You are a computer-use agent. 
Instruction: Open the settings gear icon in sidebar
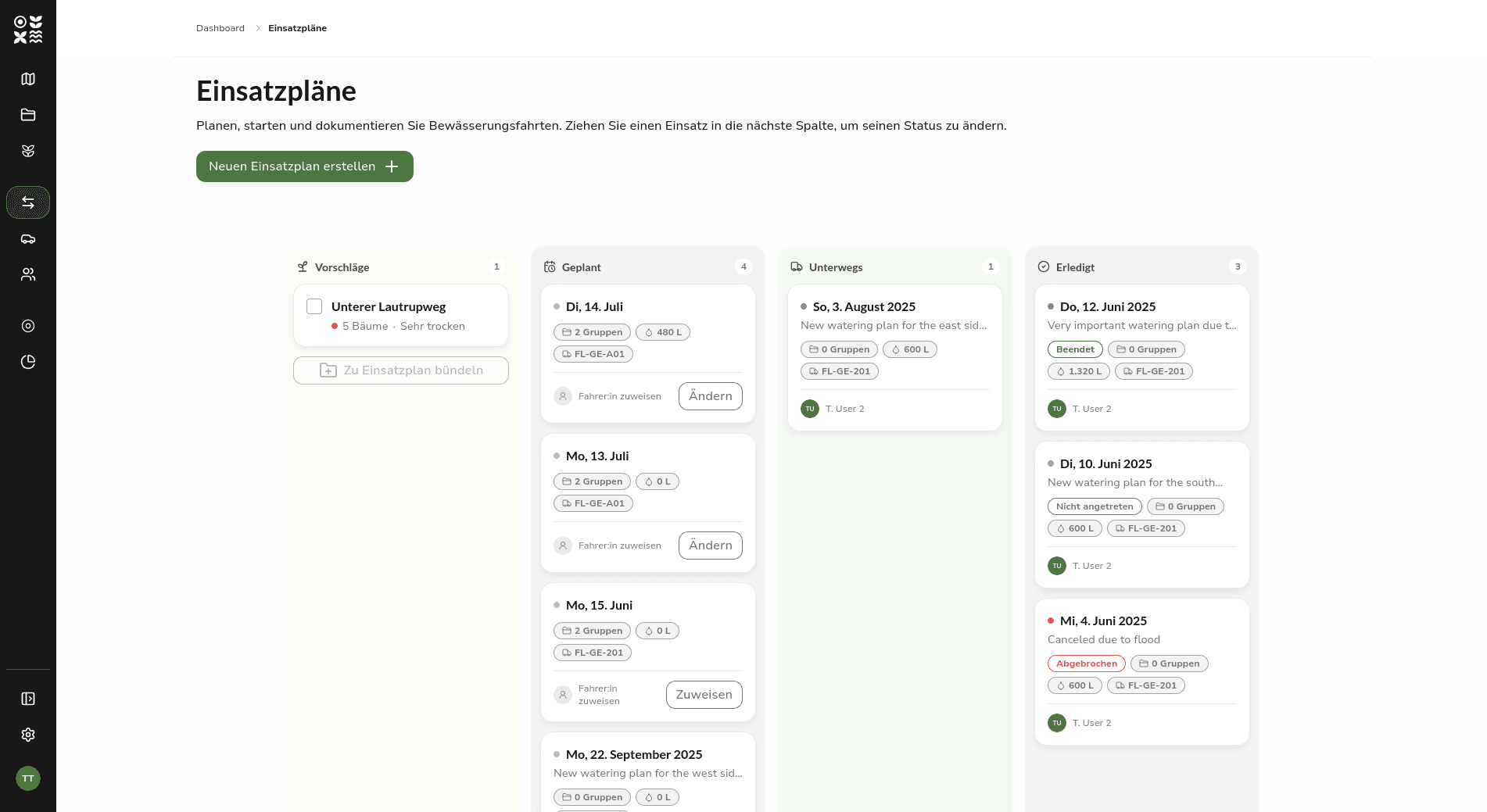(28, 735)
